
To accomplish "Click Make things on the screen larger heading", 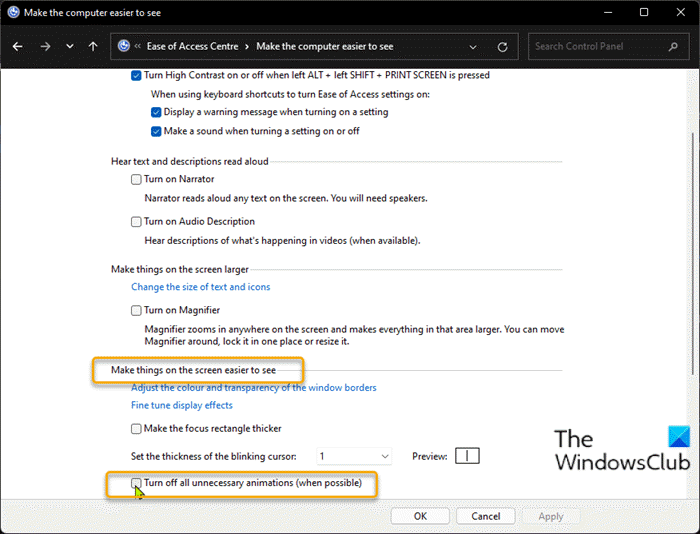I will 179,269.
